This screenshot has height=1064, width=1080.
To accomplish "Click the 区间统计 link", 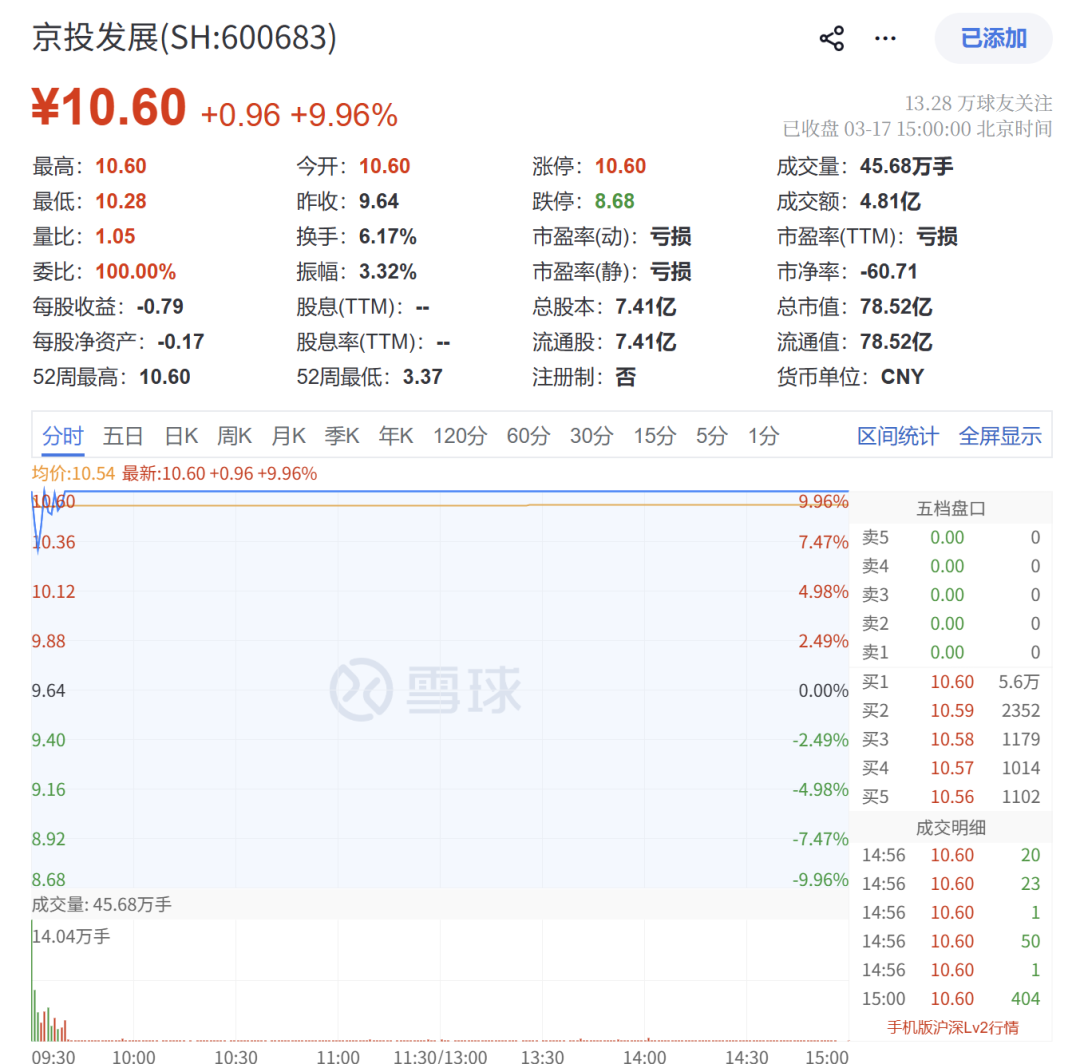I will [x=897, y=436].
